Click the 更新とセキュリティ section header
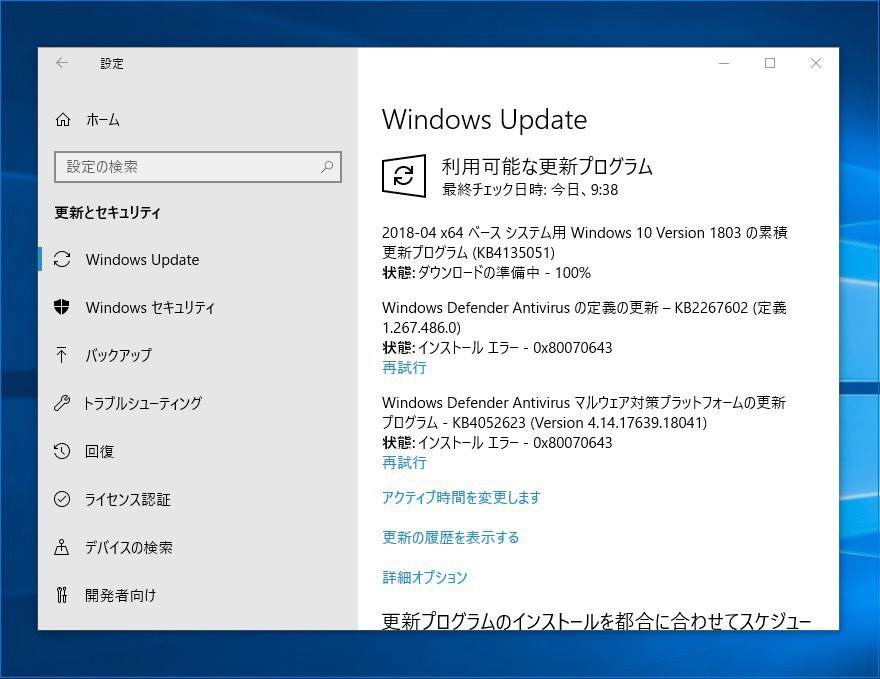 (x=107, y=213)
